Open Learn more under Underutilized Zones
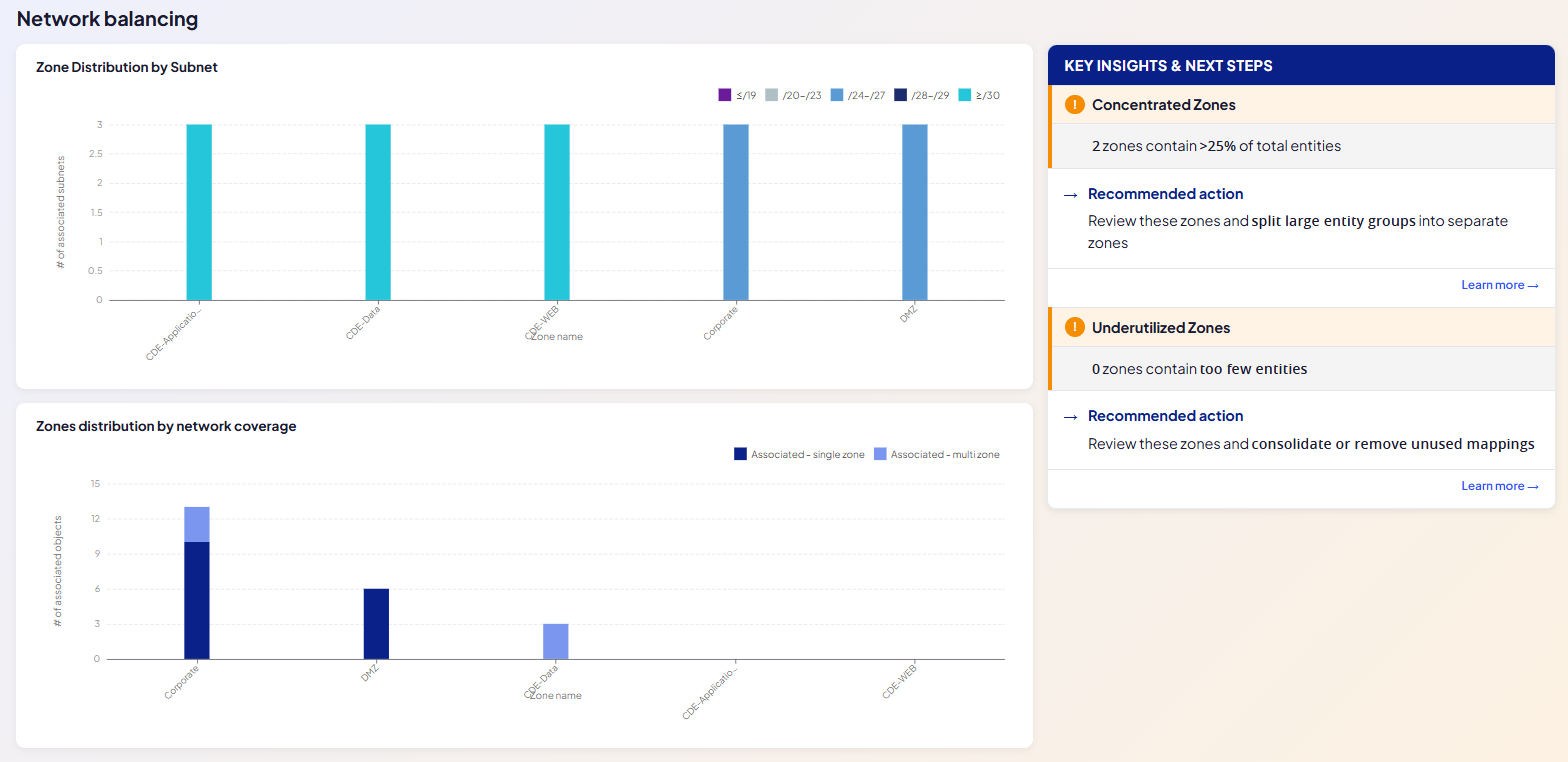 pos(1499,486)
